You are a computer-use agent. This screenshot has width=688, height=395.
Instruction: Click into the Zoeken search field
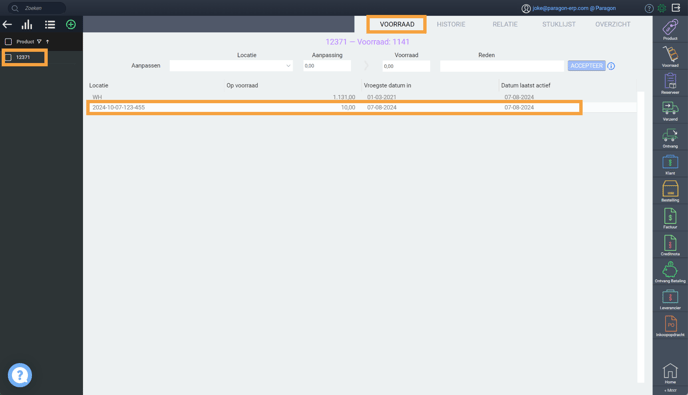(x=37, y=8)
